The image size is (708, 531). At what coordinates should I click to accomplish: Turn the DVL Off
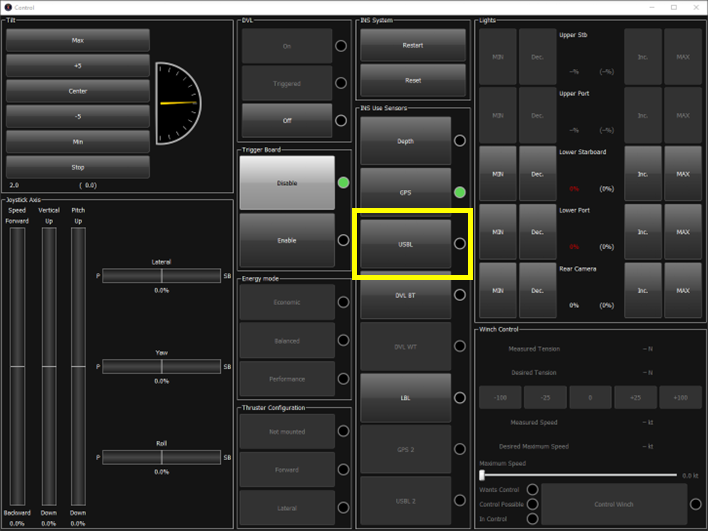(286, 121)
